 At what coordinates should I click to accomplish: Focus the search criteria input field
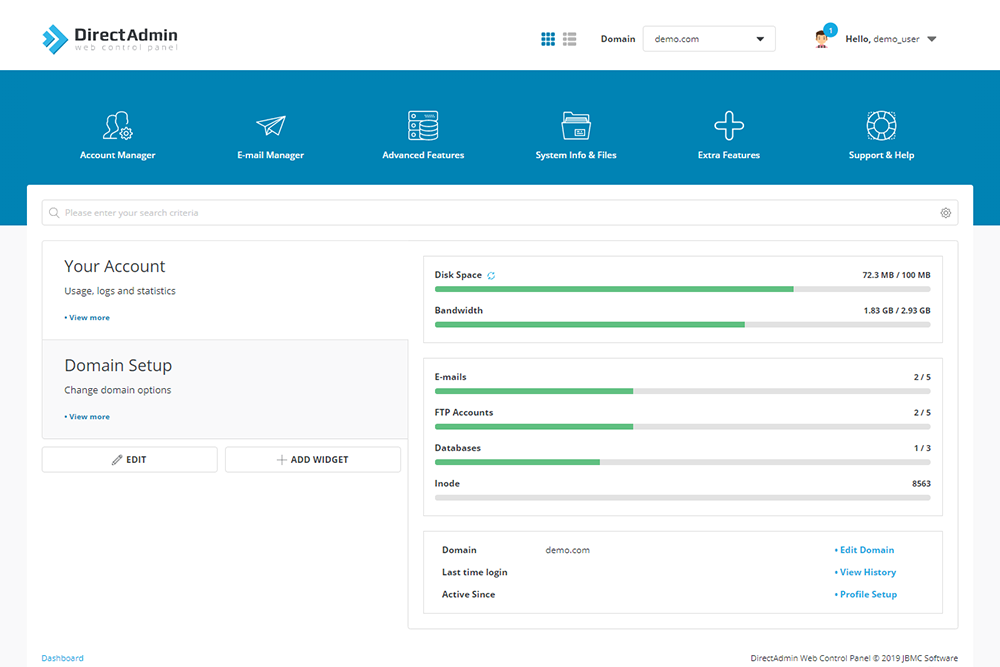pos(500,212)
